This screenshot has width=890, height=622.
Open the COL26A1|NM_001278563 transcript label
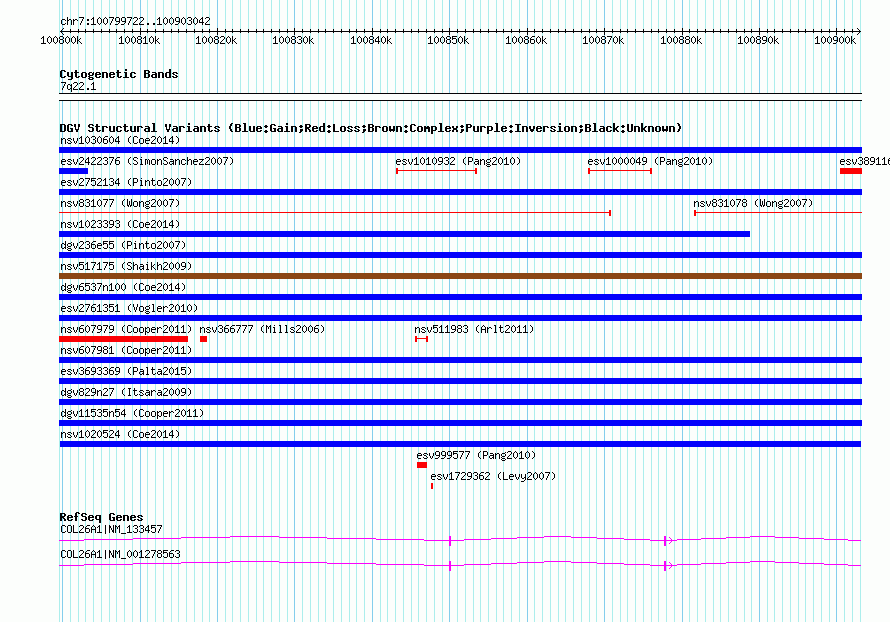[120, 554]
